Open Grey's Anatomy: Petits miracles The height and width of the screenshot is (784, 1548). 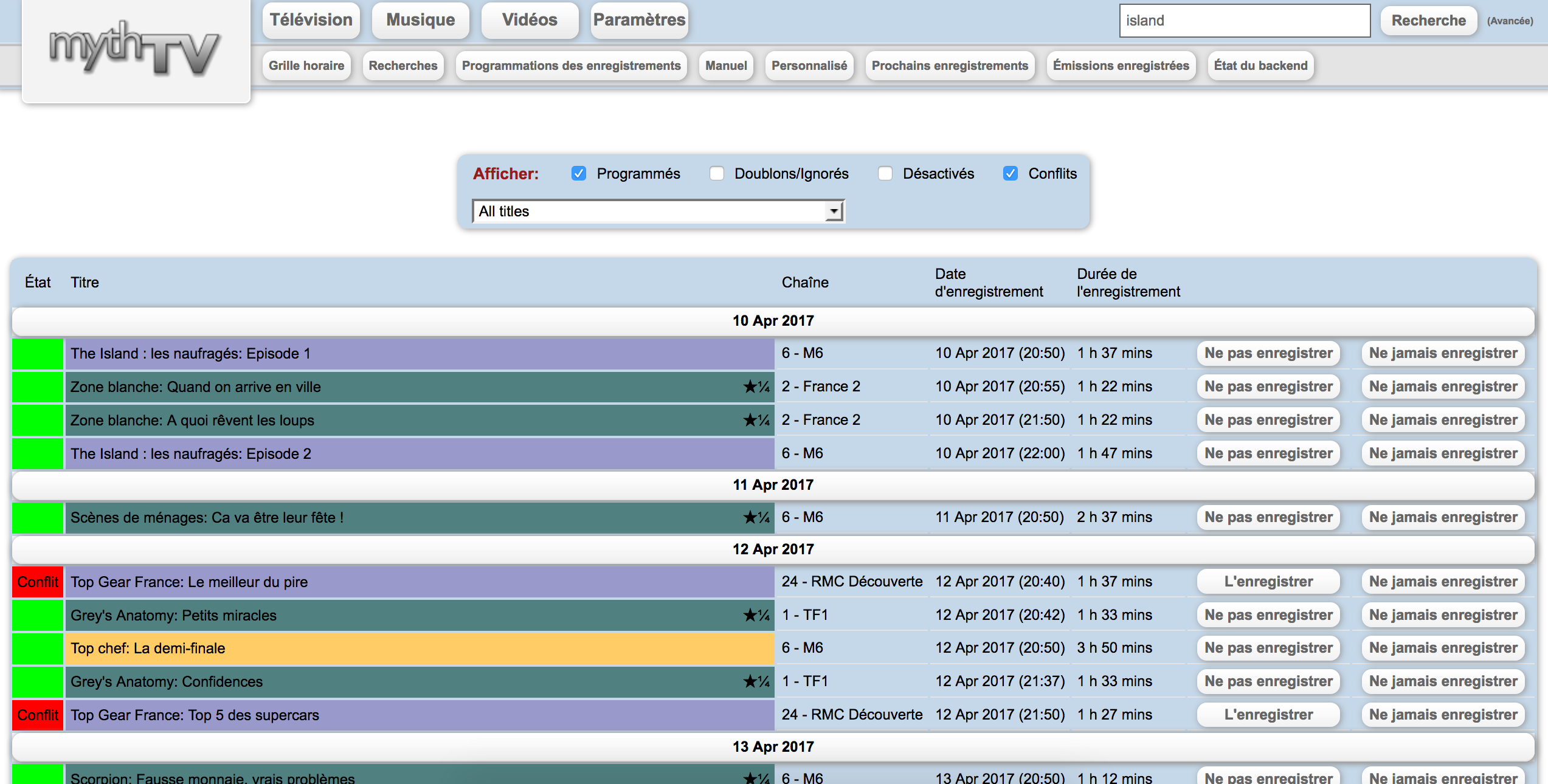173,616
